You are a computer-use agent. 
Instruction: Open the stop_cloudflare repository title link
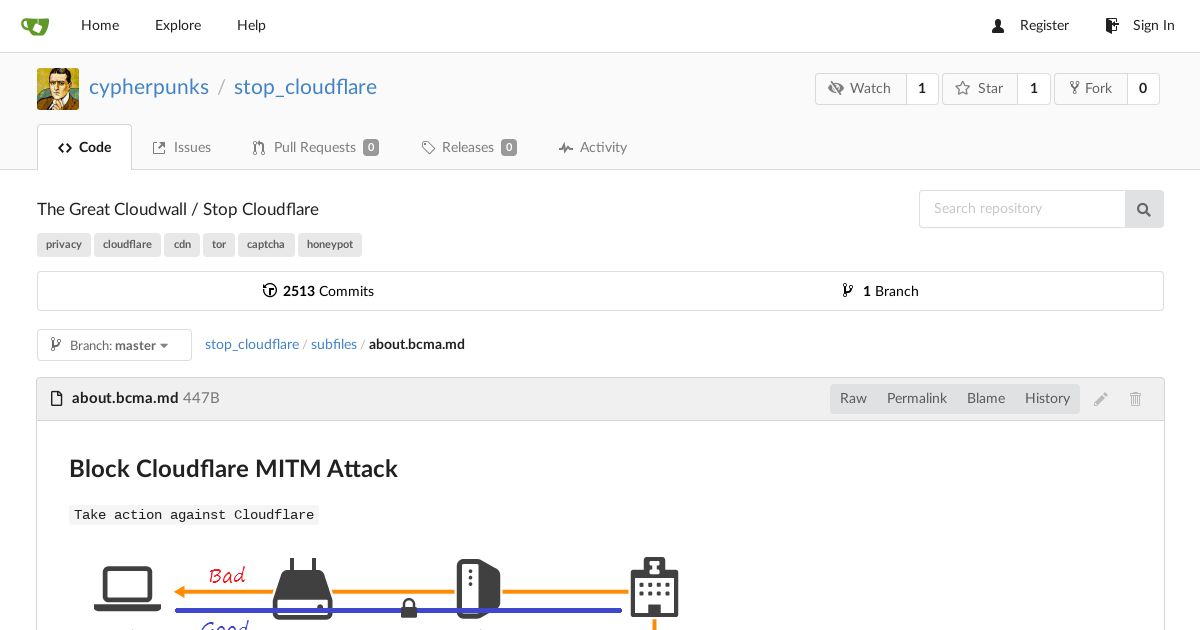coord(305,87)
